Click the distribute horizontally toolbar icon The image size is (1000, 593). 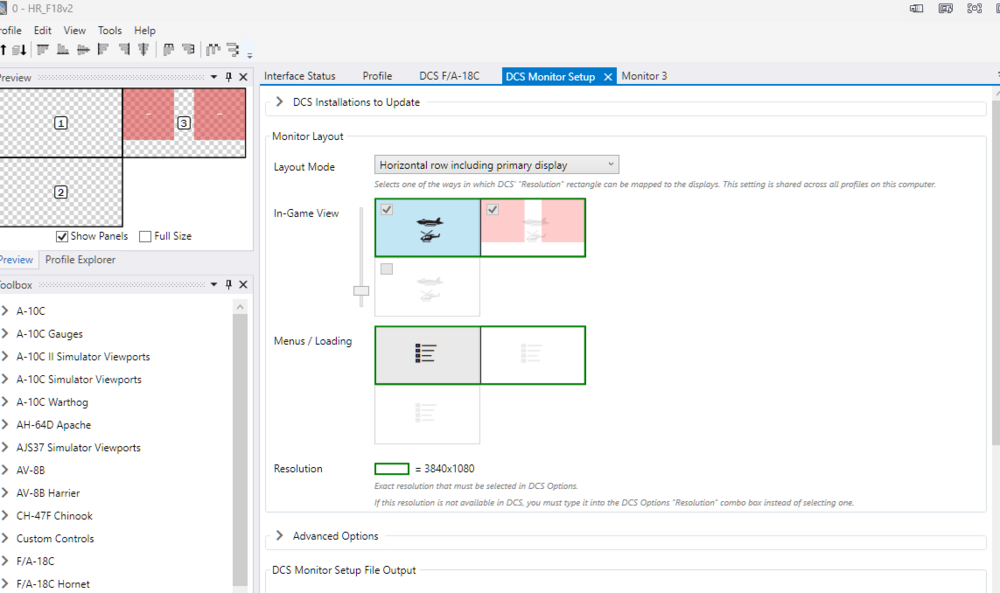click(x=213, y=50)
